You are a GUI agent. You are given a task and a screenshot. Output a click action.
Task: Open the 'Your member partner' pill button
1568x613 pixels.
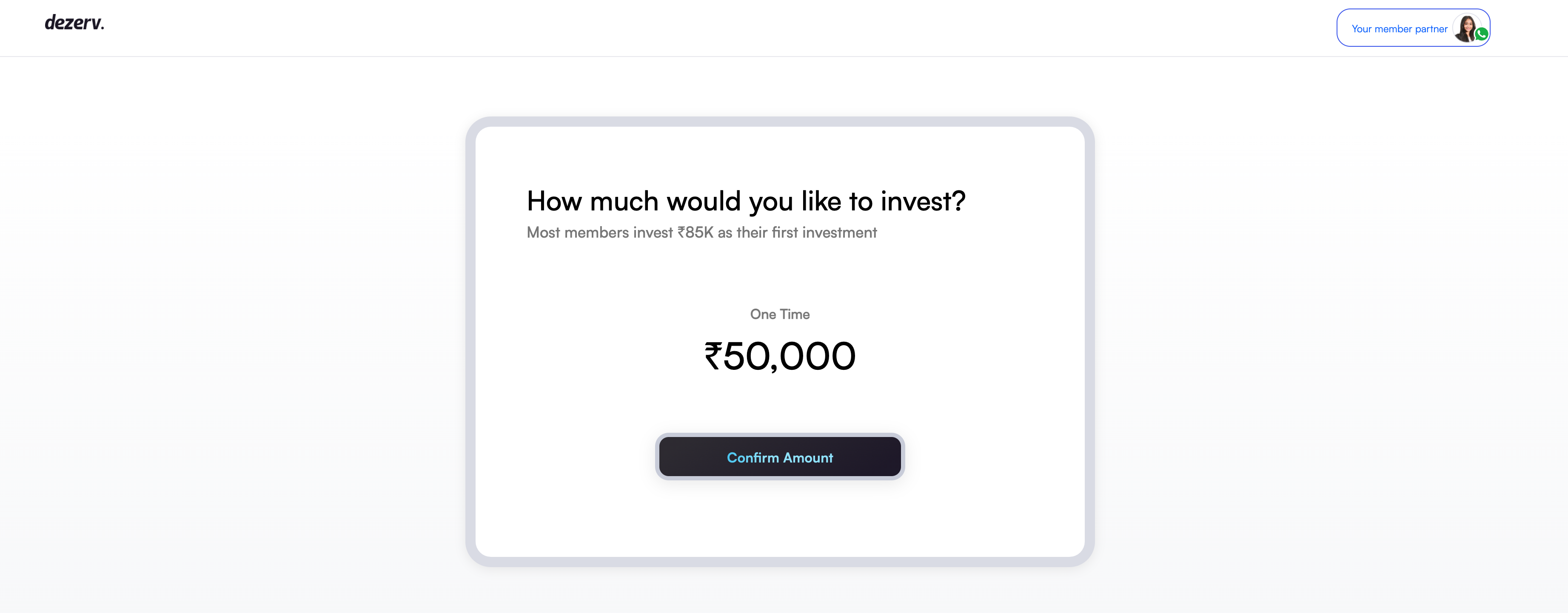(1413, 28)
